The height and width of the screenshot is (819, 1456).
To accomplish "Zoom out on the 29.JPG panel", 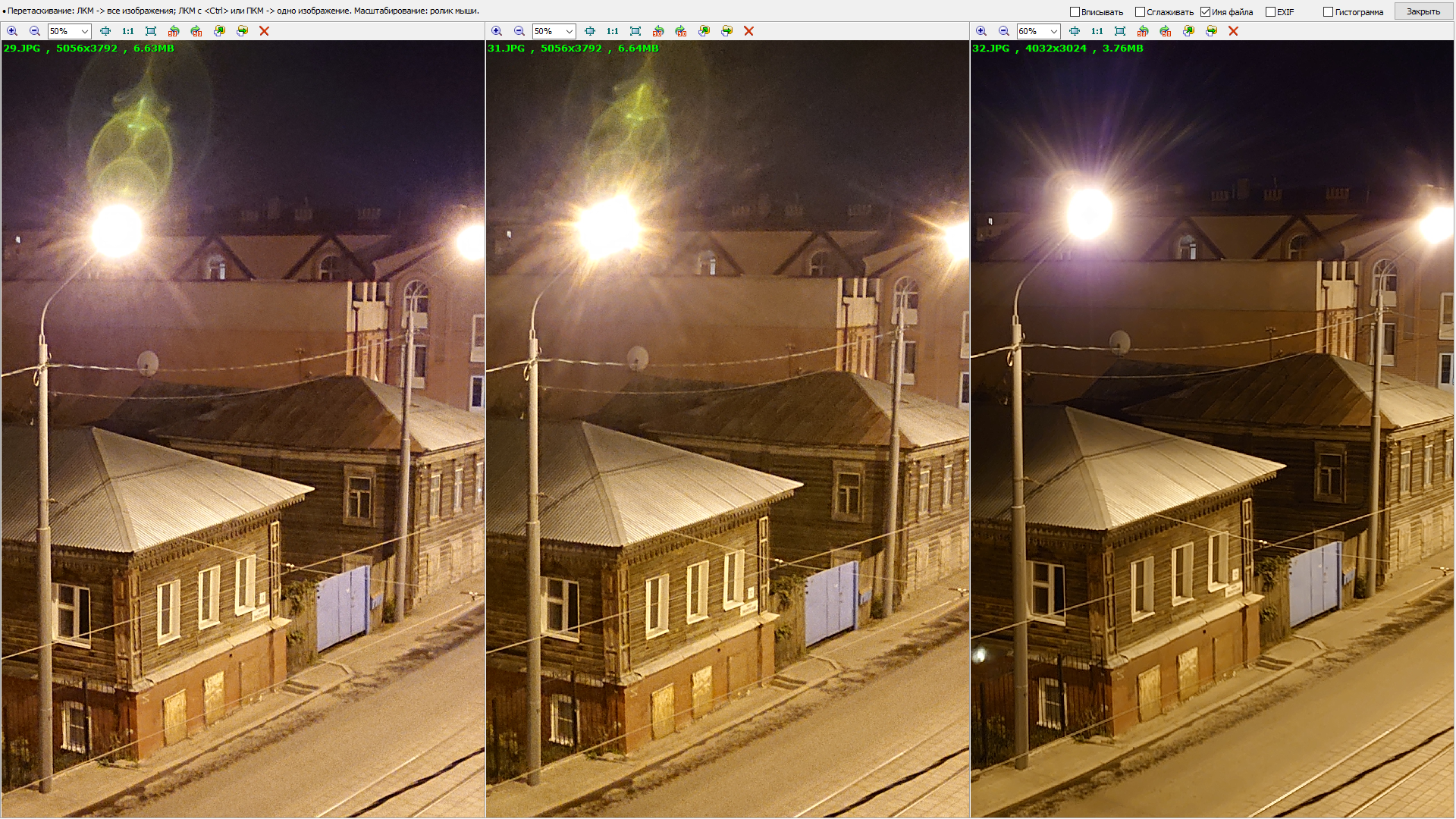I will (35, 31).
